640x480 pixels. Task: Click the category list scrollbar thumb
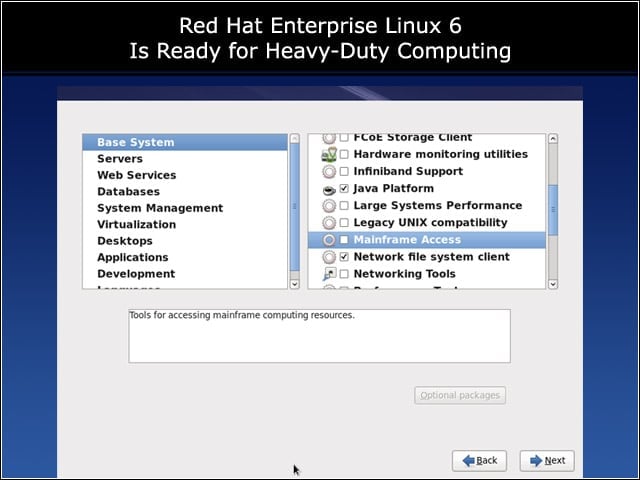pyautogui.click(x=294, y=207)
